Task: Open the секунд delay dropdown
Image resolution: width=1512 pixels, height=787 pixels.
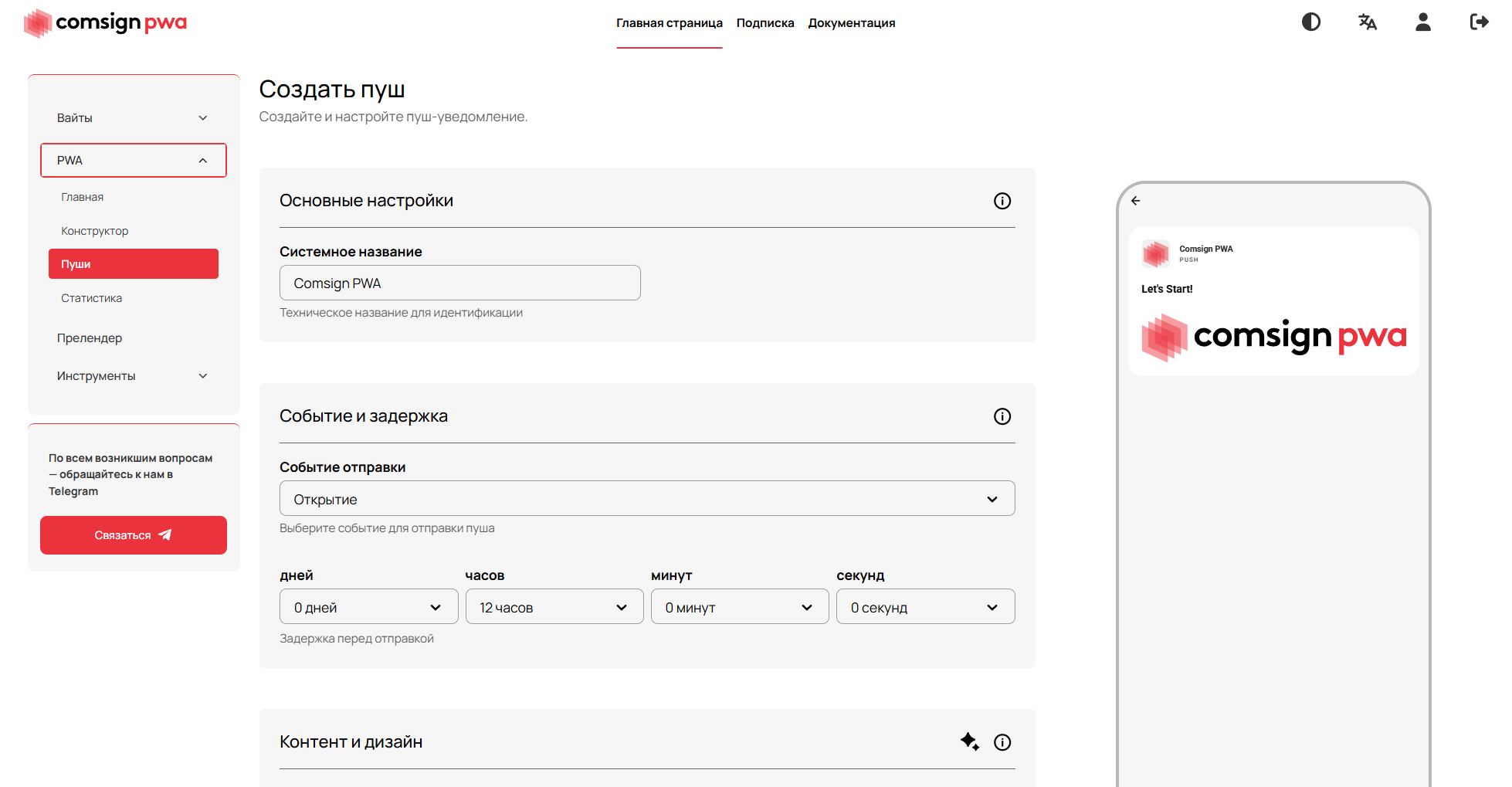Action: (925, 607)
